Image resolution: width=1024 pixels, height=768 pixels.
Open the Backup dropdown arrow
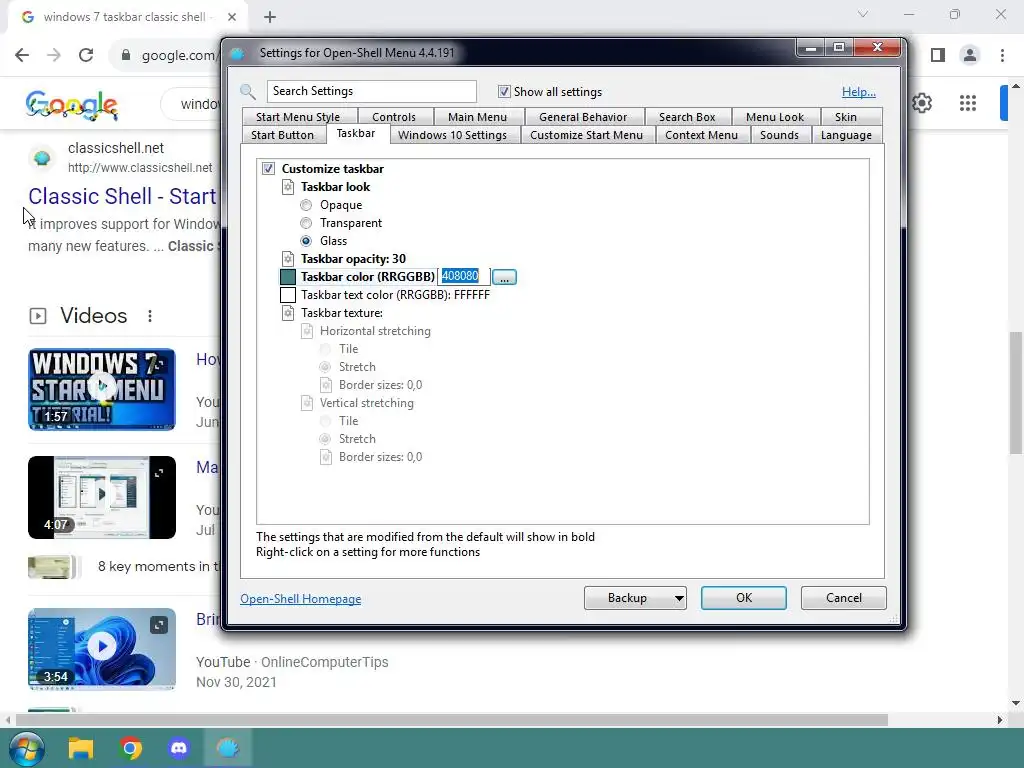679,598
